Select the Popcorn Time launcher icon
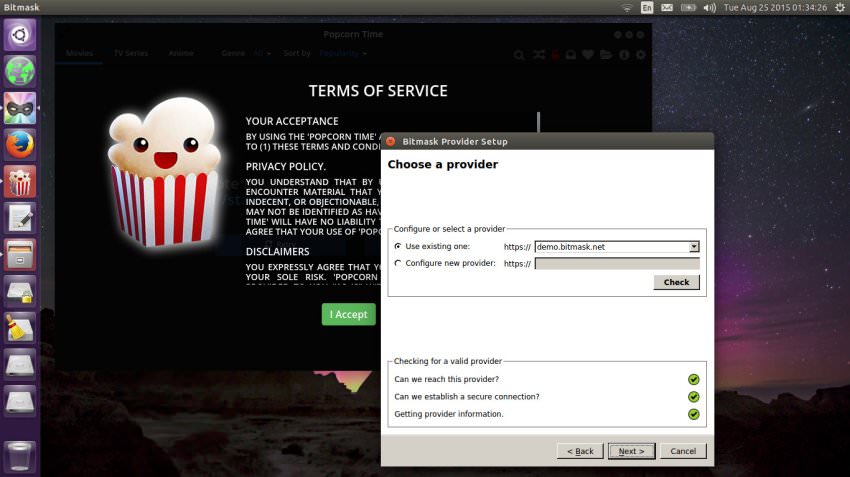Image resolution: width=850 pixels, height=477 pixels. [x=20, y=181]
